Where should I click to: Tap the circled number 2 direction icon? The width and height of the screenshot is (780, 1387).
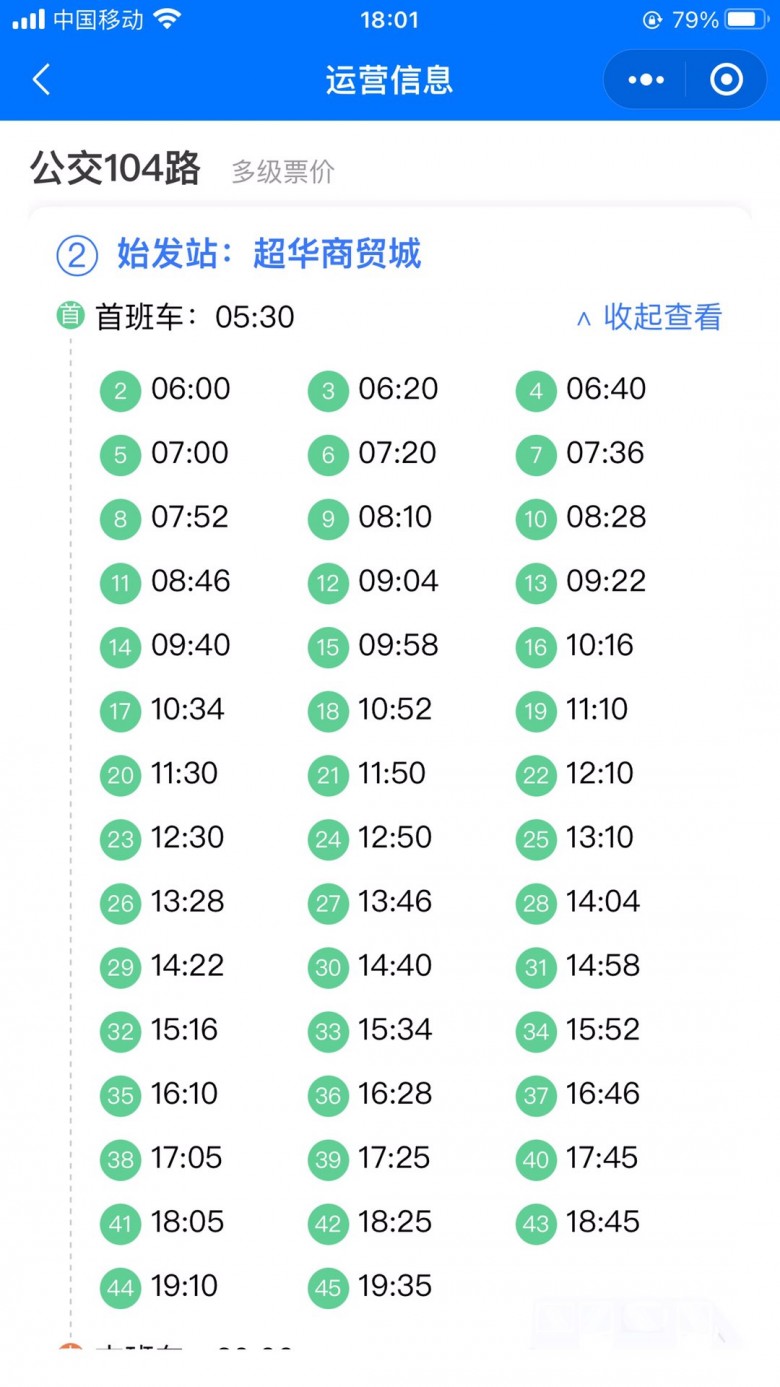point(77,256)
